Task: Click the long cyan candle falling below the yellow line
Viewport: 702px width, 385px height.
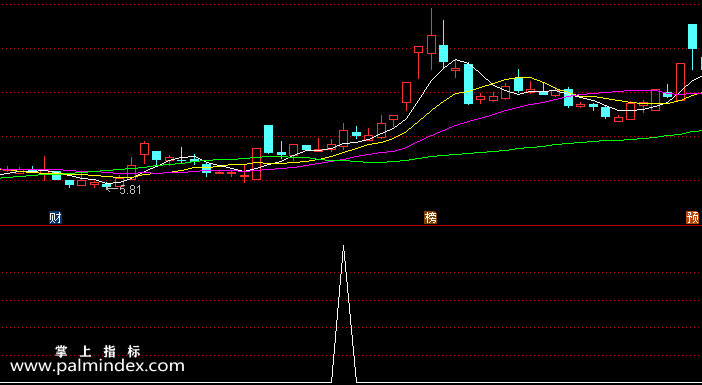Action: 468,84
